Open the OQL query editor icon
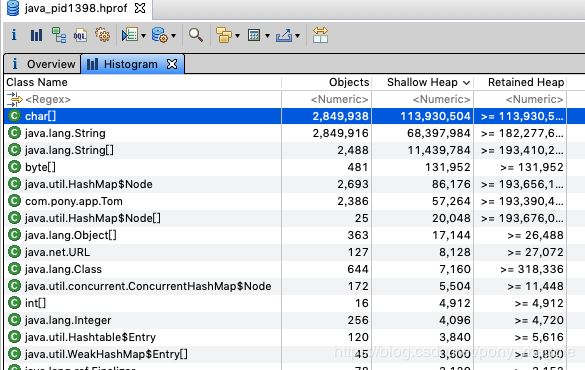This screenshot has height=370, width=585. (80, 35)
